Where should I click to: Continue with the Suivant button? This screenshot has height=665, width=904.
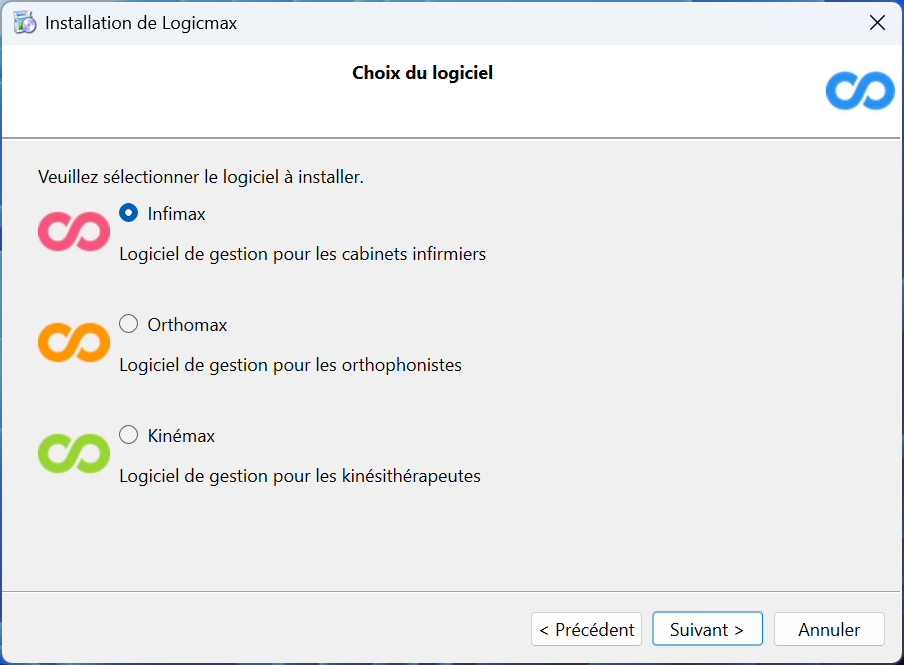tap(707, 629)
